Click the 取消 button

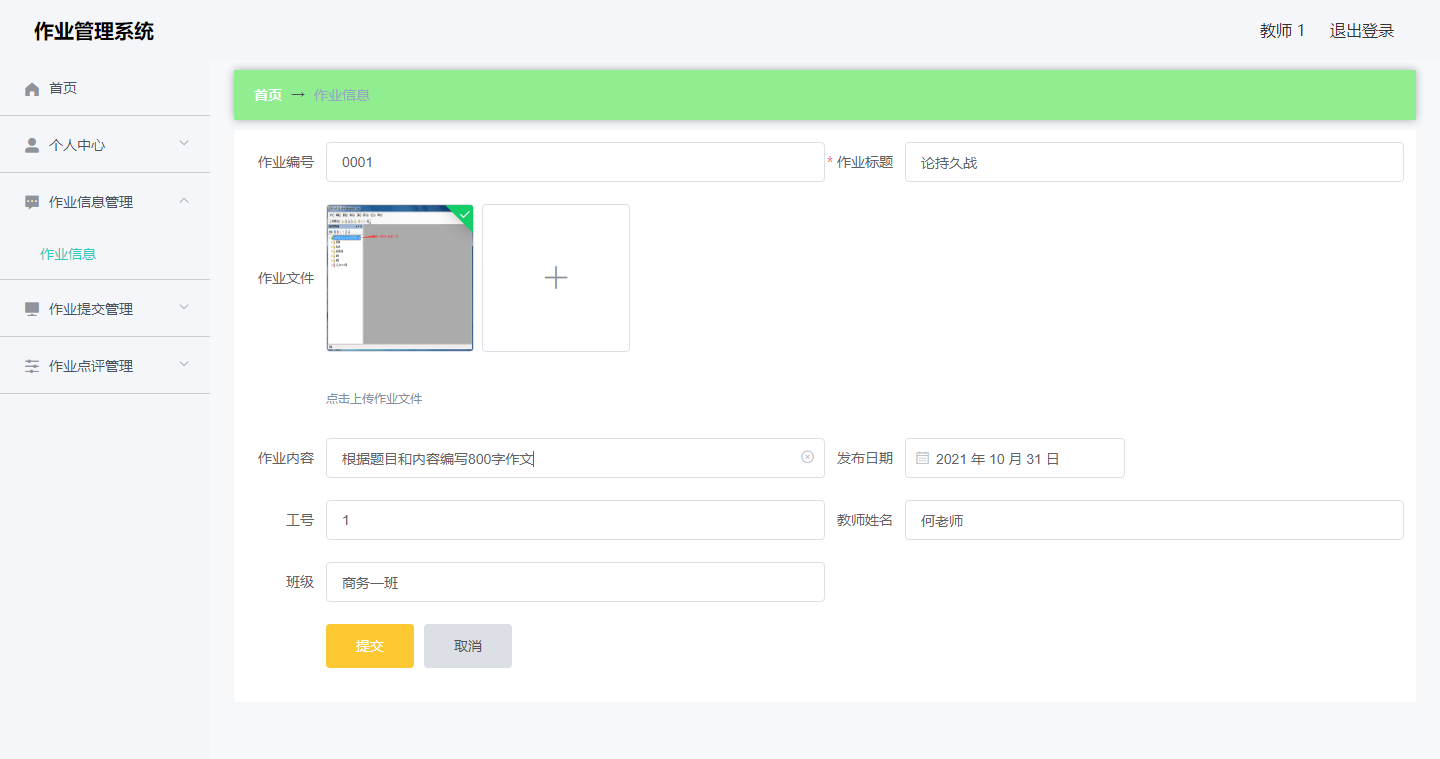point(468,646)
